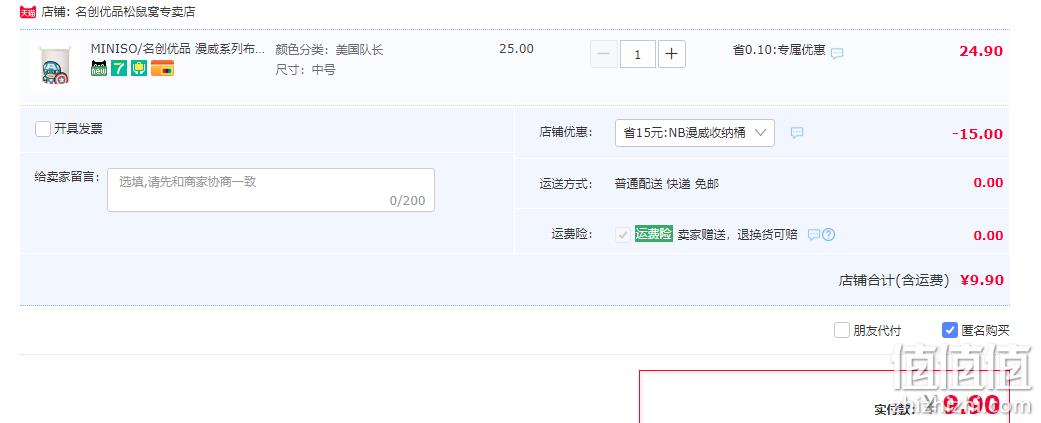Click the item subtotal 24.90
Image resolution: width=1041 pixels, height=423 pixels.
point(981,51)
